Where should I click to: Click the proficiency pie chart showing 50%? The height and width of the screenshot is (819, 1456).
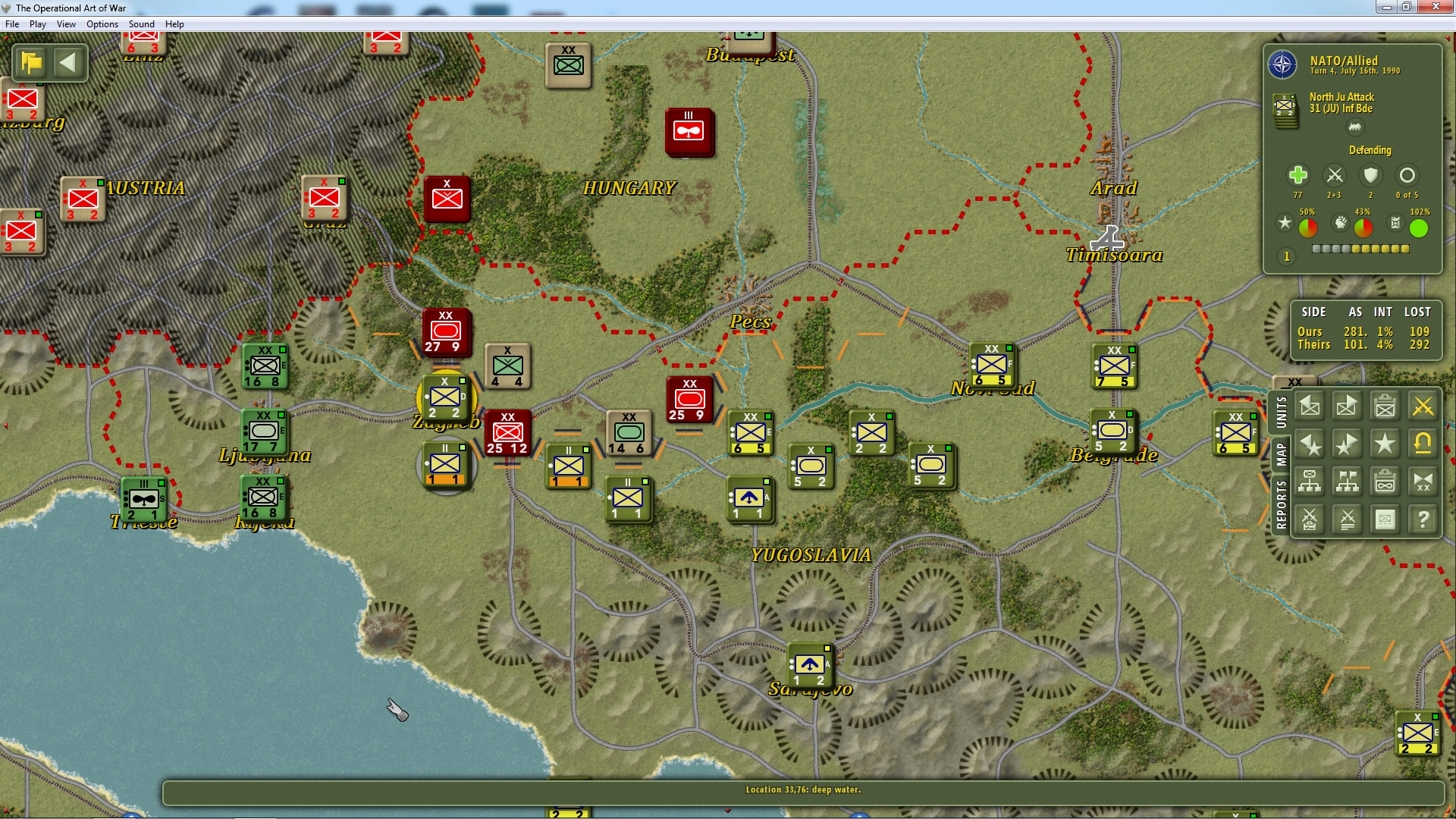tap(1308, 227)
